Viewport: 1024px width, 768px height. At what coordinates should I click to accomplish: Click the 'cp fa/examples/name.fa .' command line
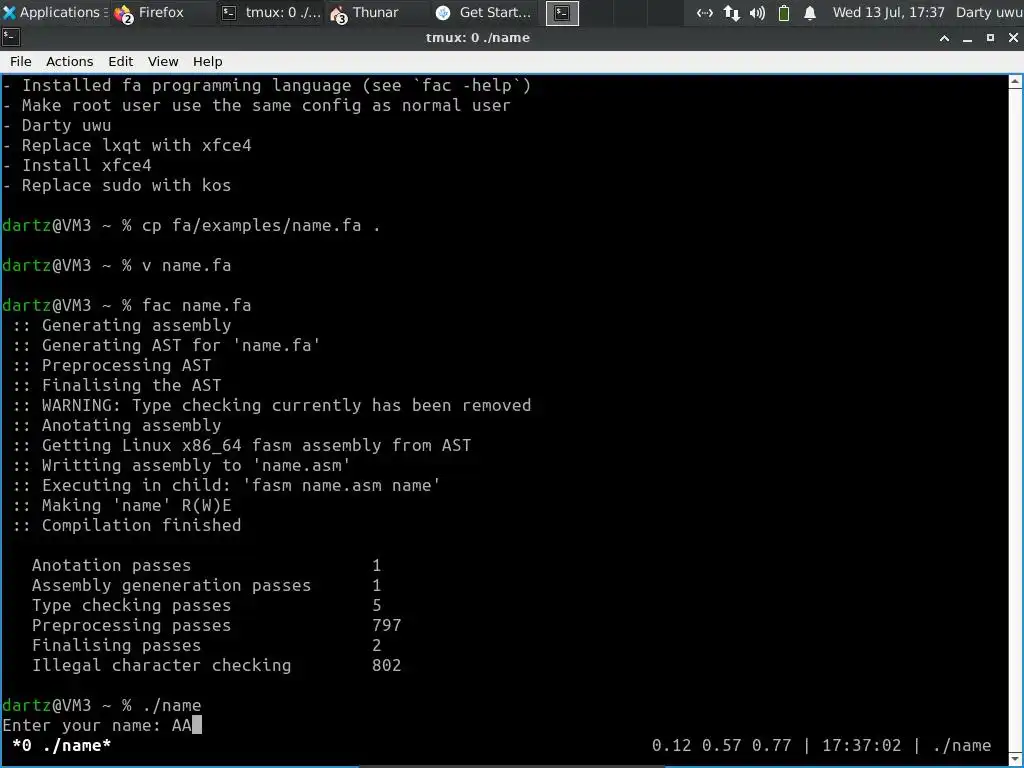point(191,225)
